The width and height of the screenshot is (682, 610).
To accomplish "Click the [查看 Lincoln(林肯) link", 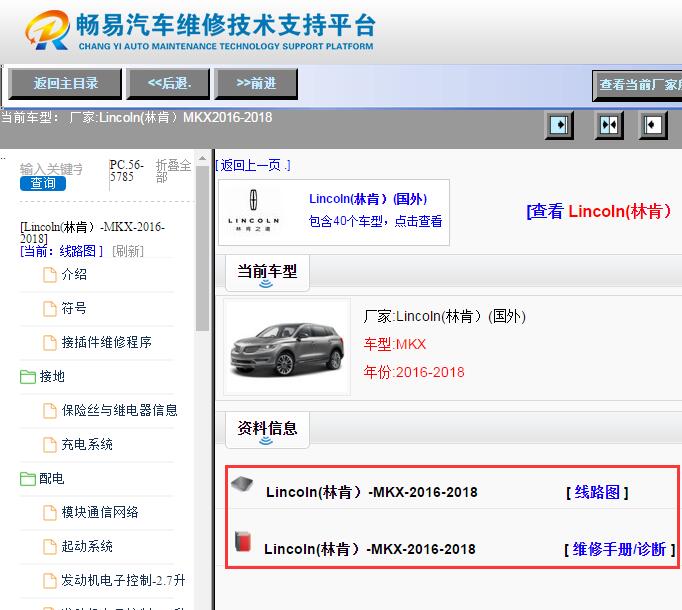I will 598,211.
